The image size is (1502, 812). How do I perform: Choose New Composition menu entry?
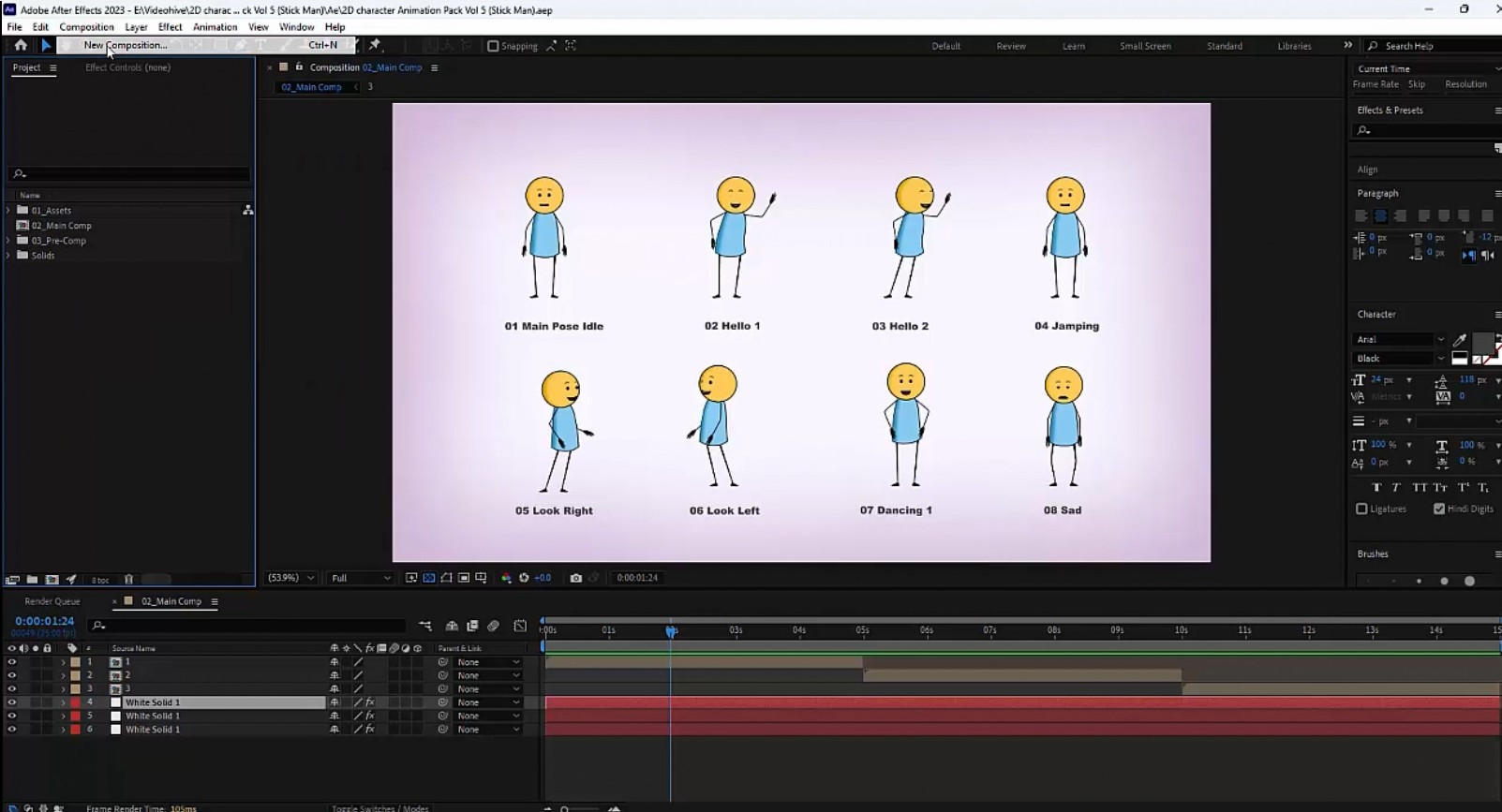coord(126,45)
